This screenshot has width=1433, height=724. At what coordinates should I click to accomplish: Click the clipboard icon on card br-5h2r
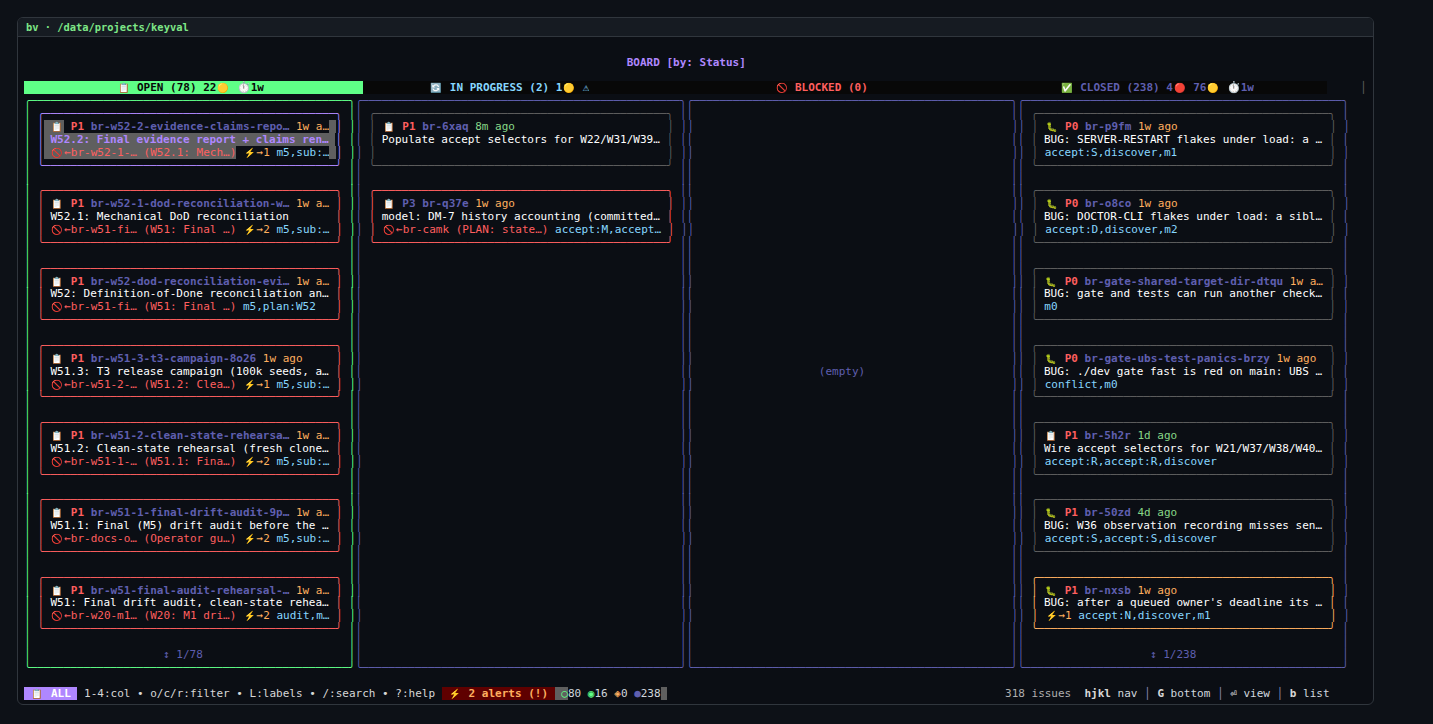[x=1051, y=436]
